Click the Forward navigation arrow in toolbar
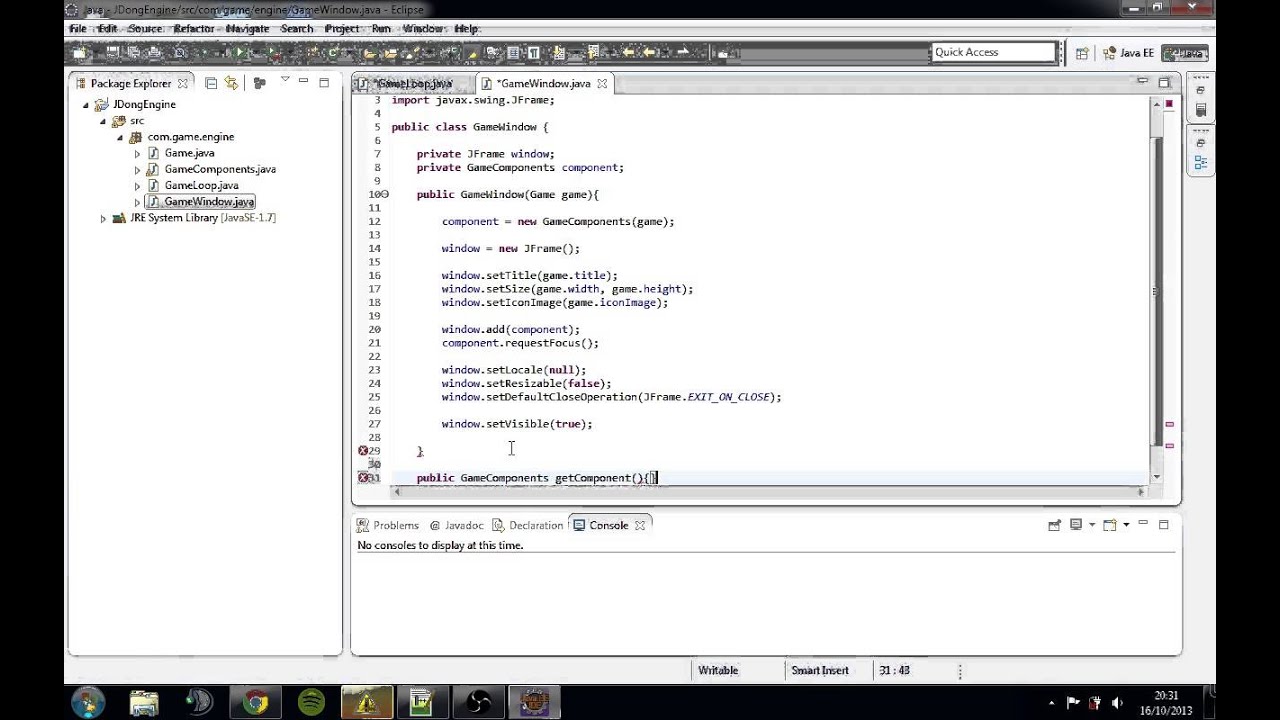The width and height of the screenshot is (1280, 720). click(x=683, y=52)
